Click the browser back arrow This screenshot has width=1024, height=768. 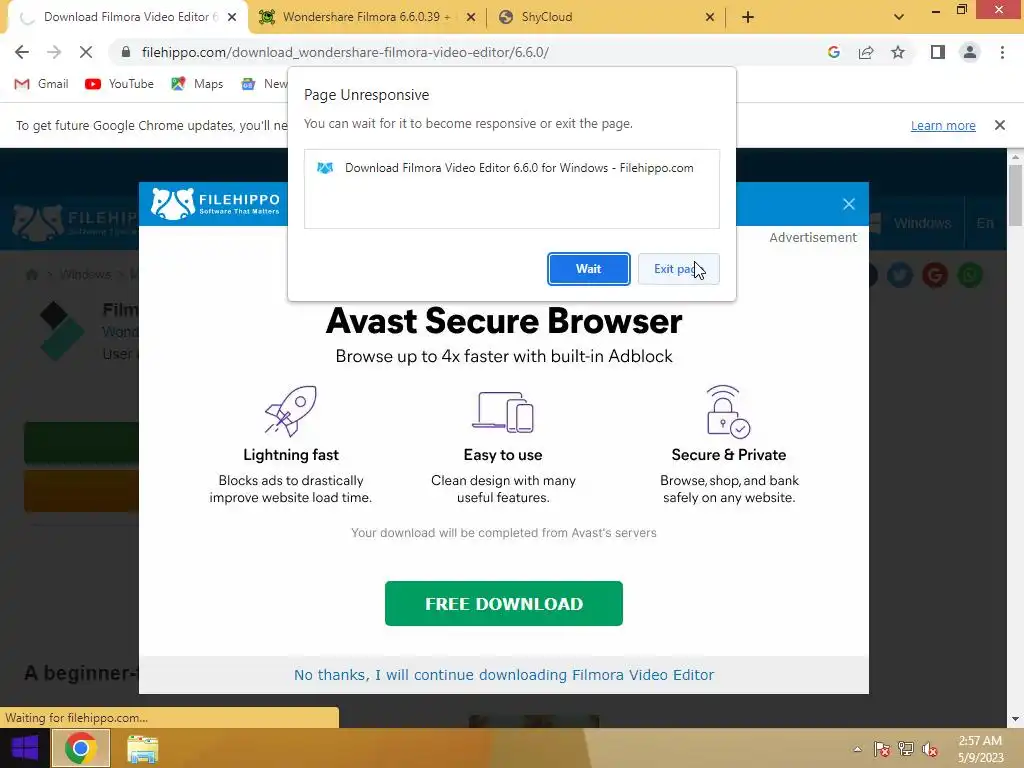pyautogui.click(x=22, y=52)
